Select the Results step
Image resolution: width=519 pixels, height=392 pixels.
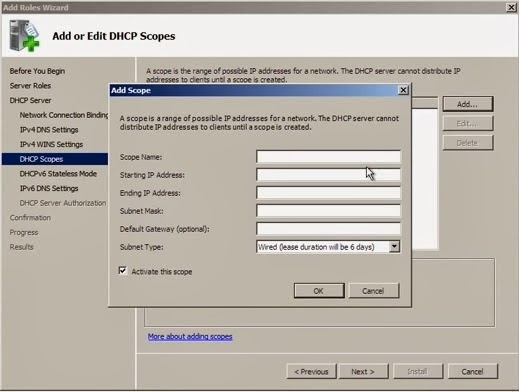point(21,247)
